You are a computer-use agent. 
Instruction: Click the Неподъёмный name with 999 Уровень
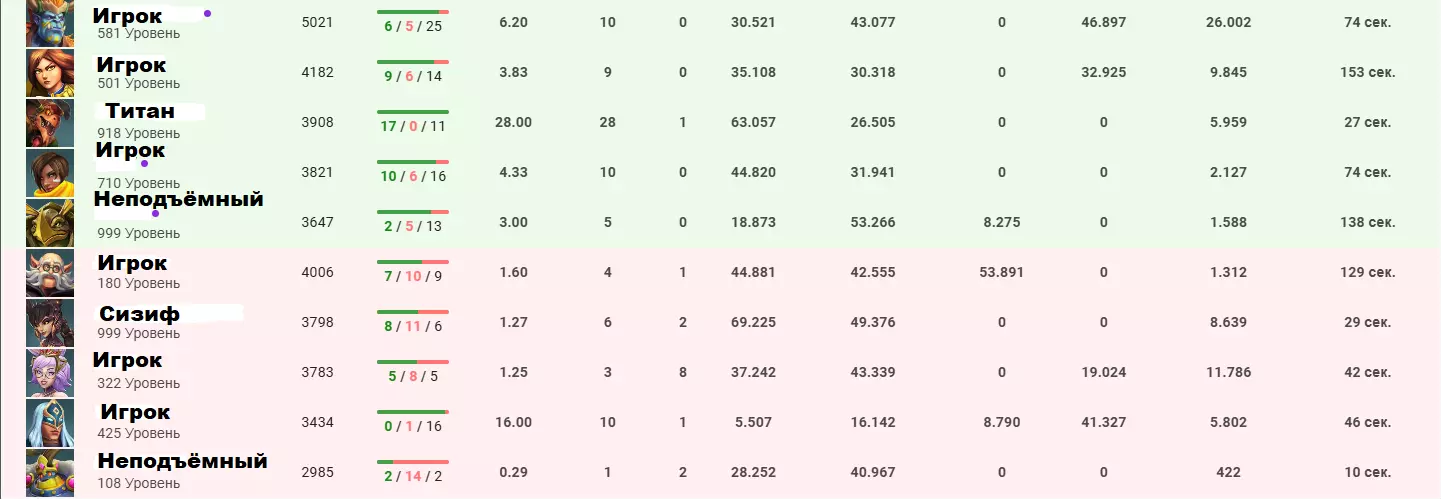(178, 199)
